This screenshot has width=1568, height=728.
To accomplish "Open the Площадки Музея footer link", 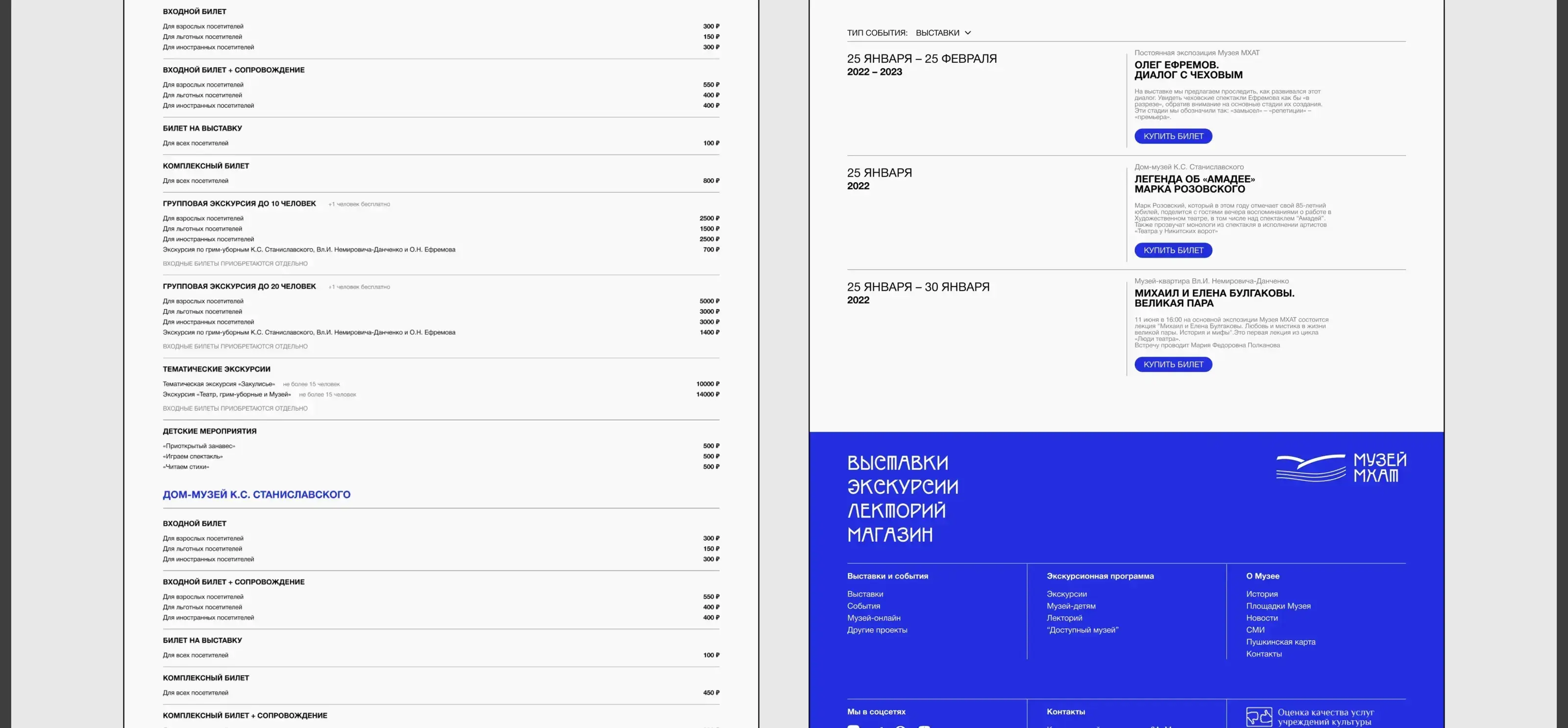I will click(1278, 607).
